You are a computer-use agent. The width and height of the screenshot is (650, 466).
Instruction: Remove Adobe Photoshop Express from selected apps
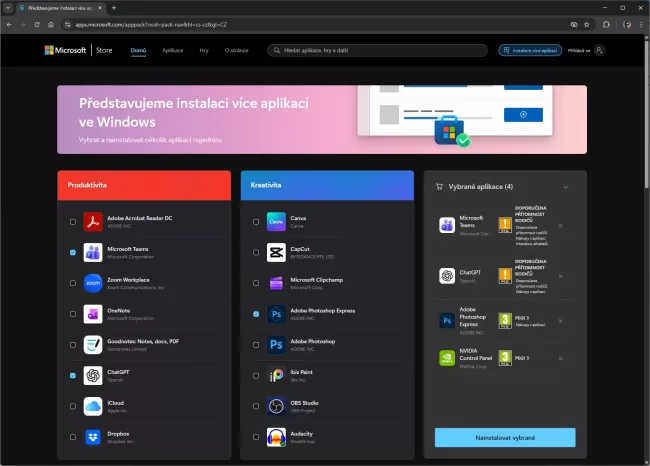pos(560,321)
